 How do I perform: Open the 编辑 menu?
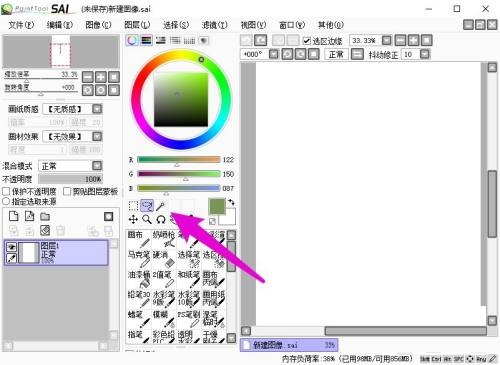click(60, 25)
